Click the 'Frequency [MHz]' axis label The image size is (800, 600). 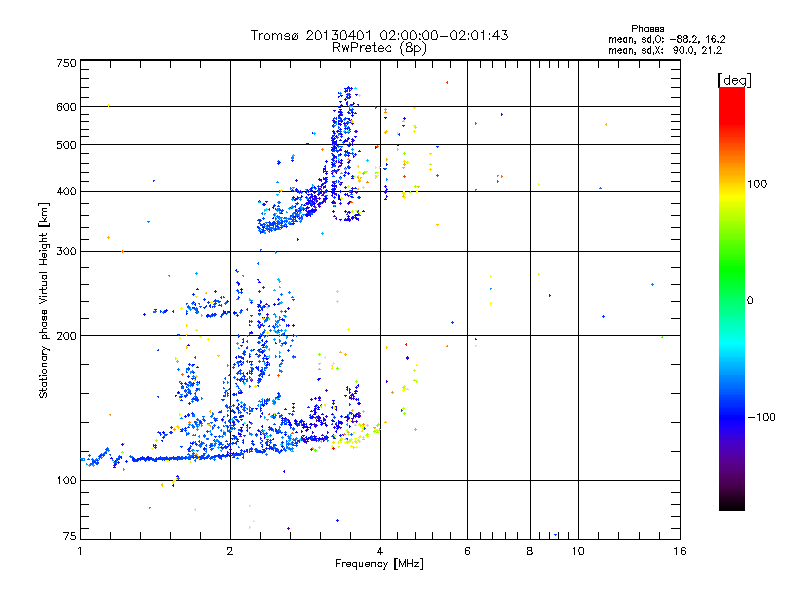point(379,564)
